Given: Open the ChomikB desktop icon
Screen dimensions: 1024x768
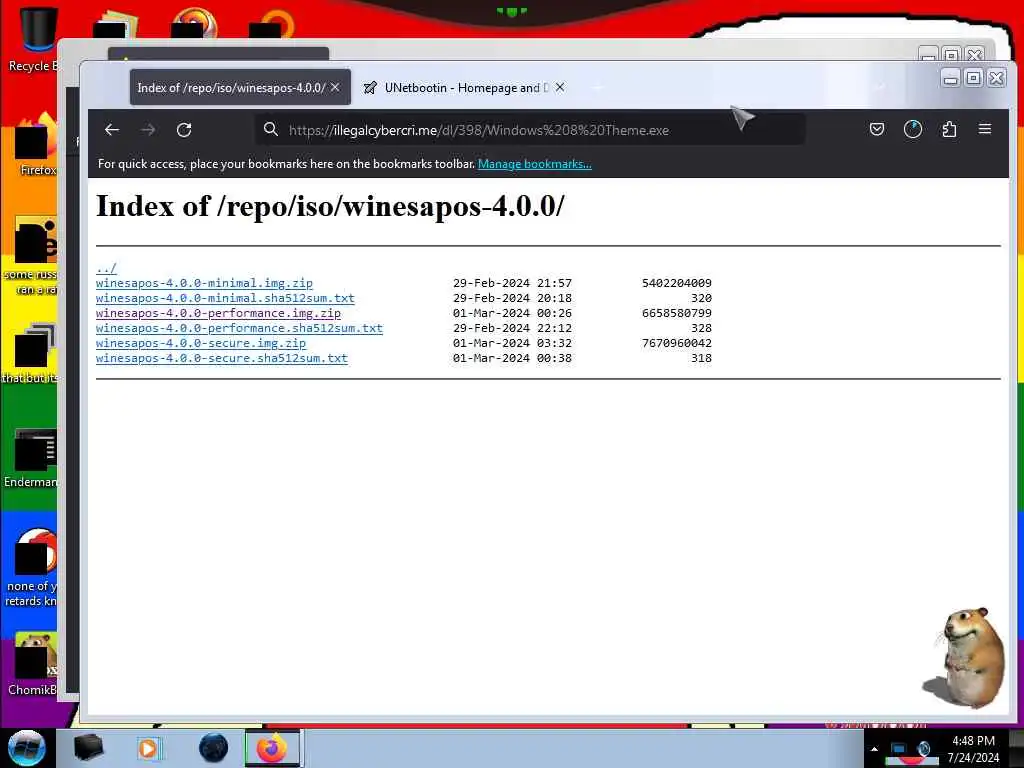Looking at the screenshot, I should pyautogui.click(x=34, y=664).
